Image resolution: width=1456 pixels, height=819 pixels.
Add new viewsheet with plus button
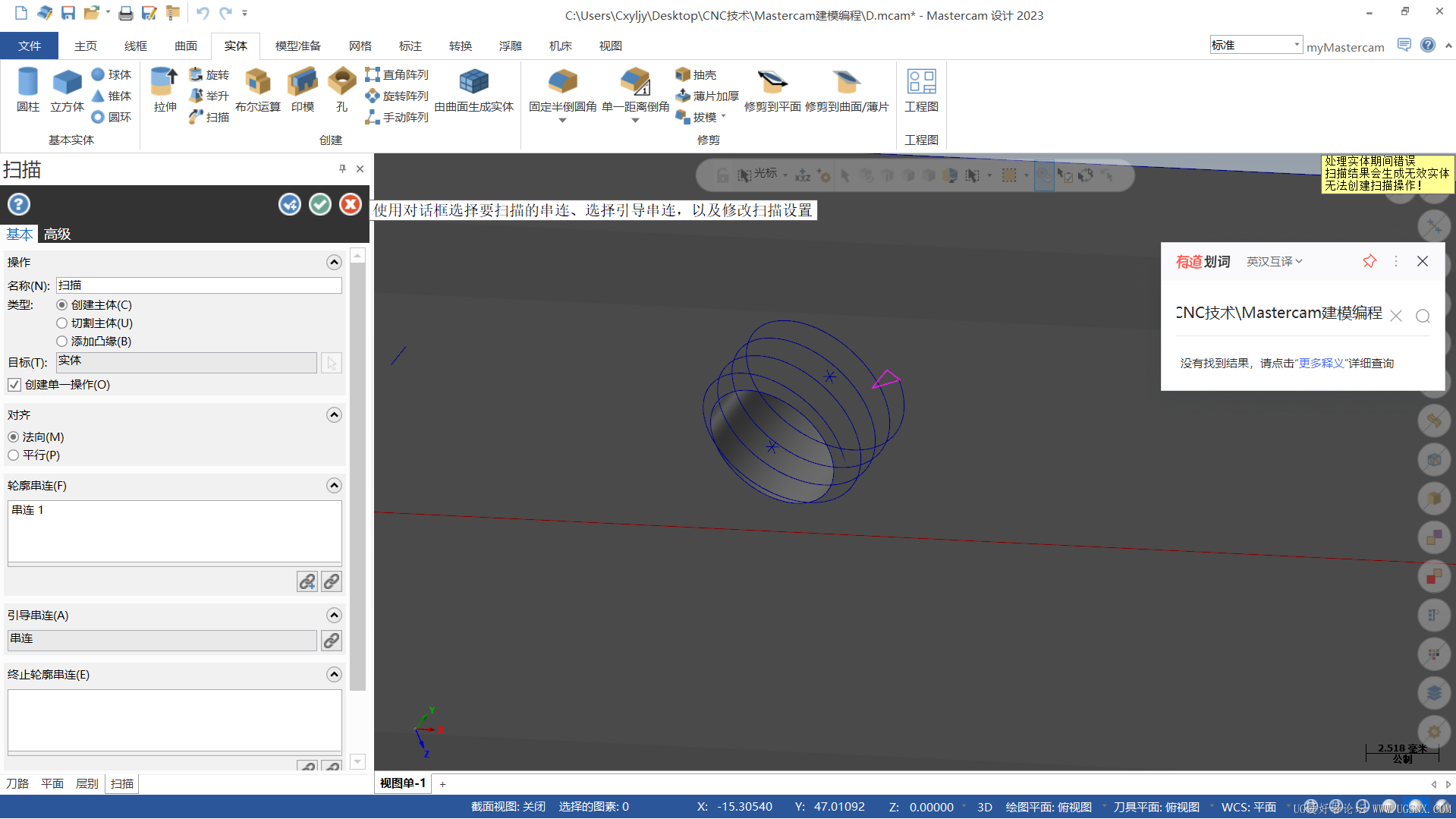443,784
